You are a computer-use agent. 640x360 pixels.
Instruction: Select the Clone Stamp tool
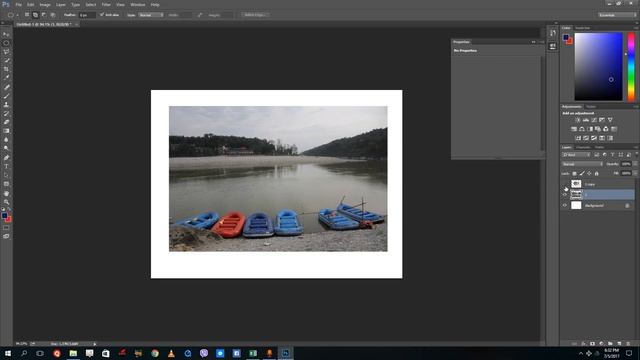(x=6, y=104)
